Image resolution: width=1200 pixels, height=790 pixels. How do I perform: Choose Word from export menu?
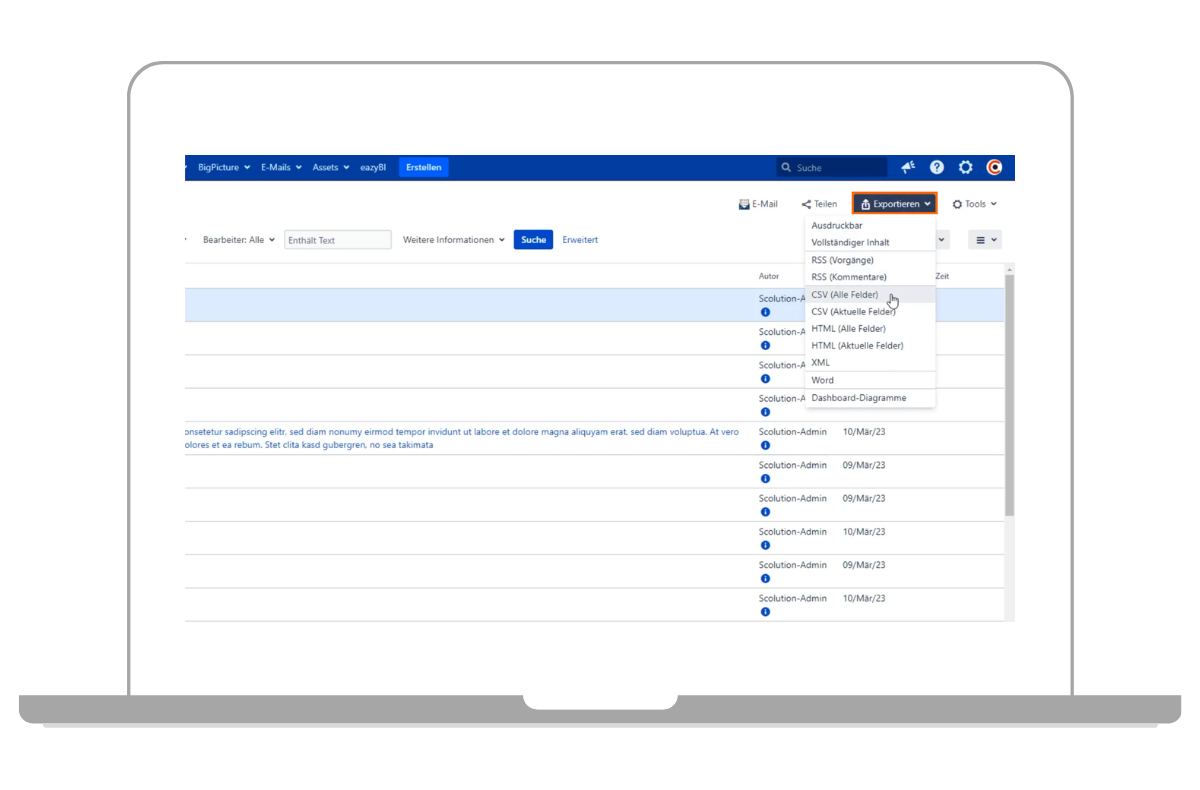823,380
